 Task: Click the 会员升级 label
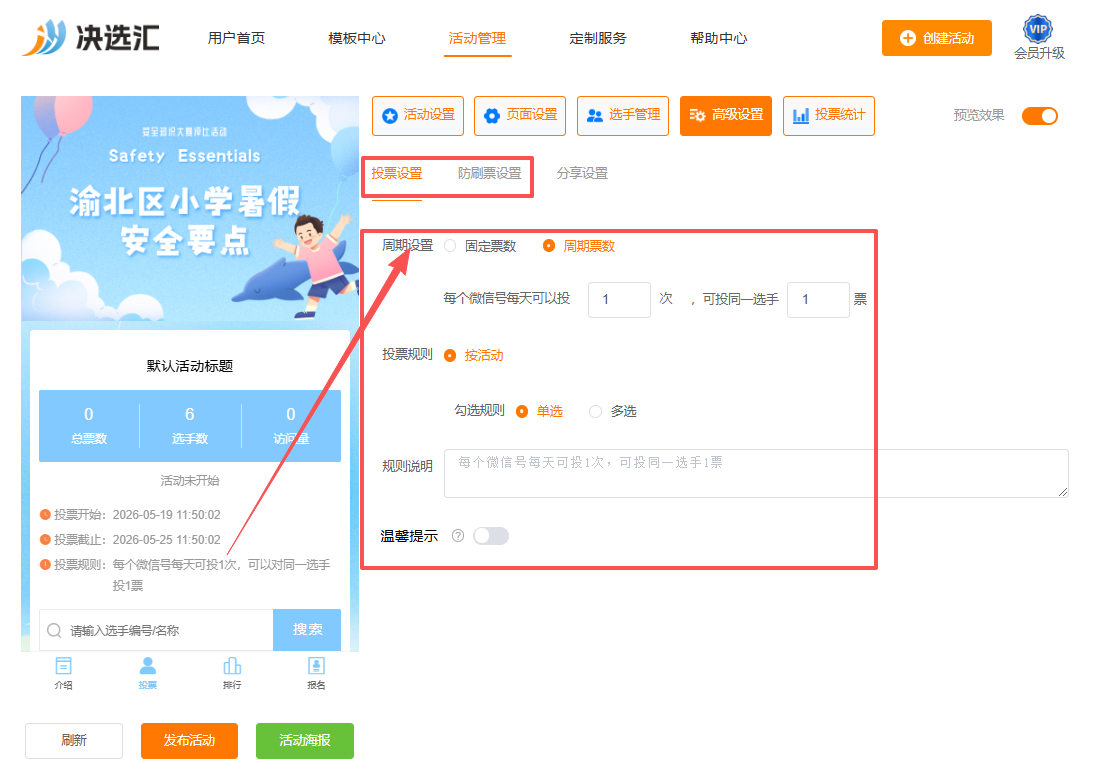(1039, 53)
